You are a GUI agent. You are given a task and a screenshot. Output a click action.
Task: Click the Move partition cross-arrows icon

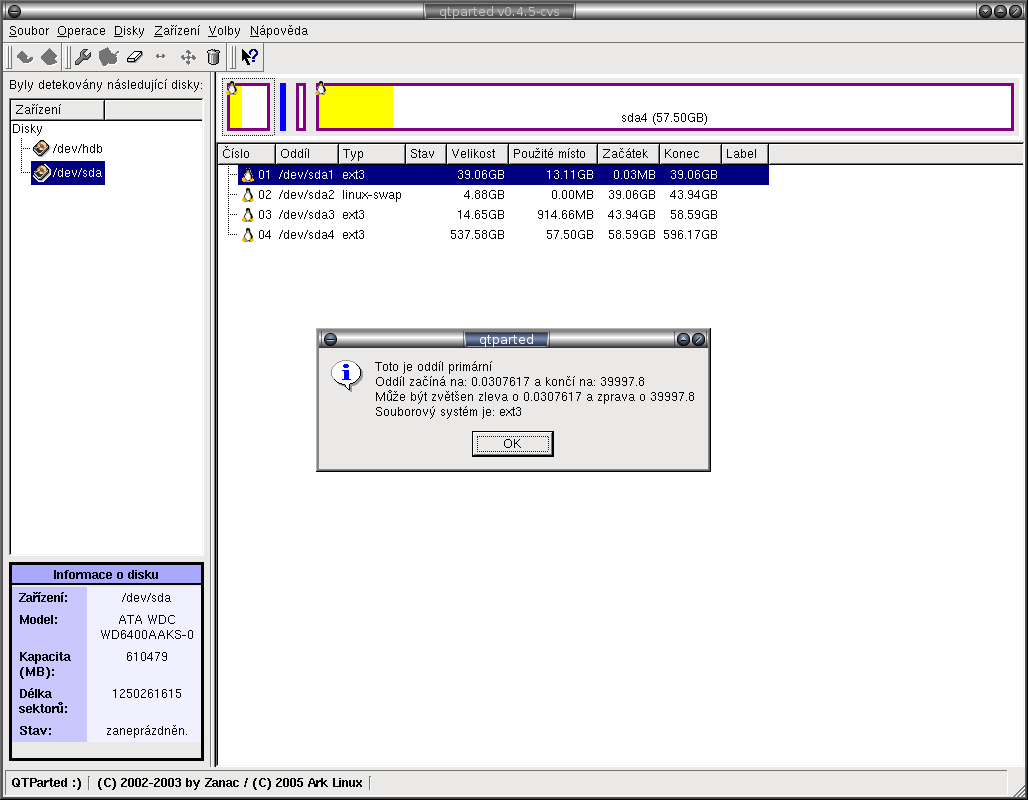pyautogui.click(x=187, y=57)
